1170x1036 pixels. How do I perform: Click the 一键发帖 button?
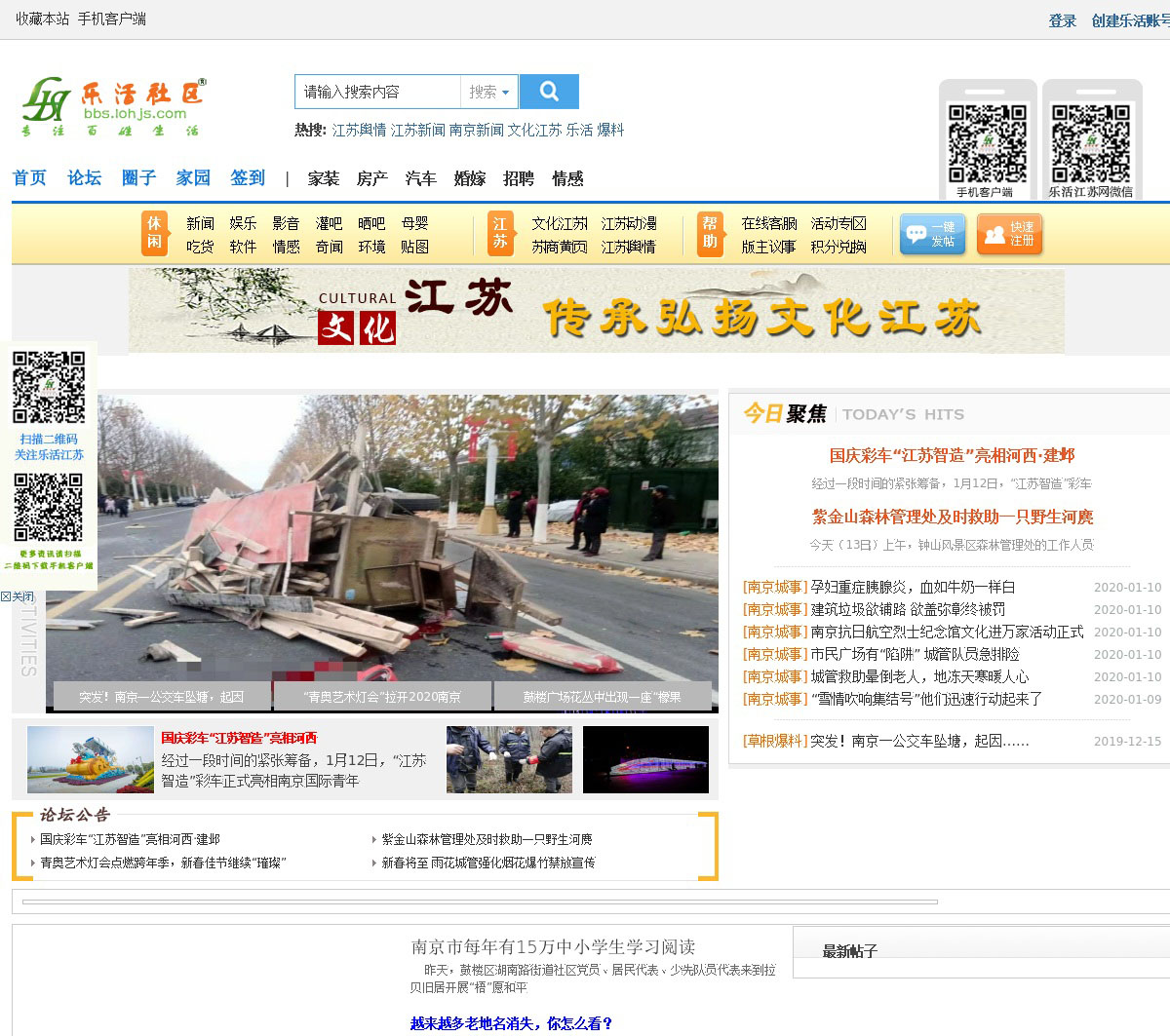pyautogui.click(x=932, y=234)
